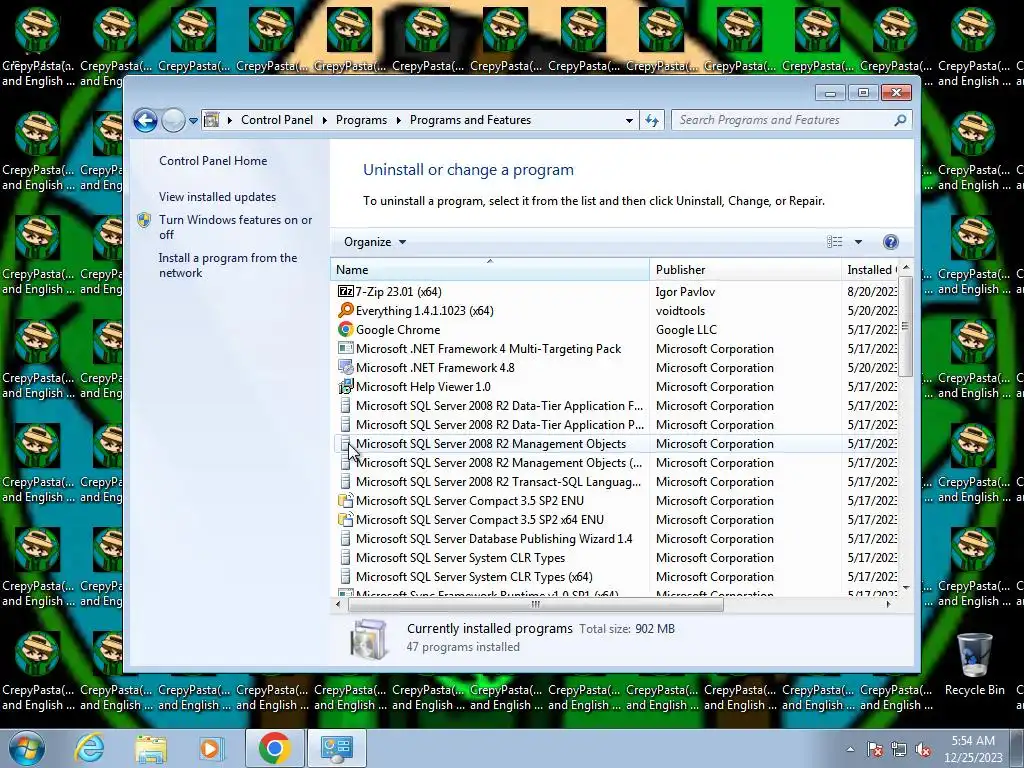Open the Windows Start button
Image resolution: width=1024 pixels, height=768 pixels.
(x=26, y=748)
